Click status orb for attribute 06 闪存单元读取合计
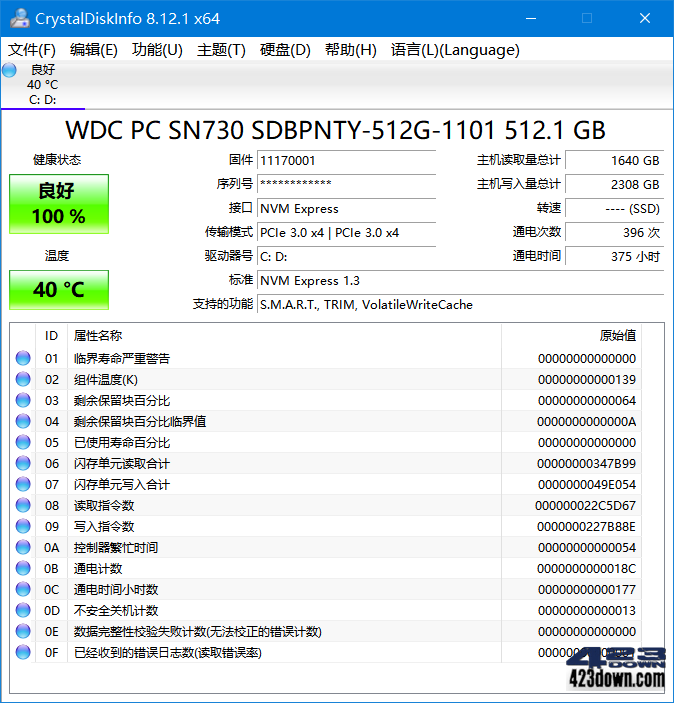Screen dimensions: 674x703 (23, 463)
